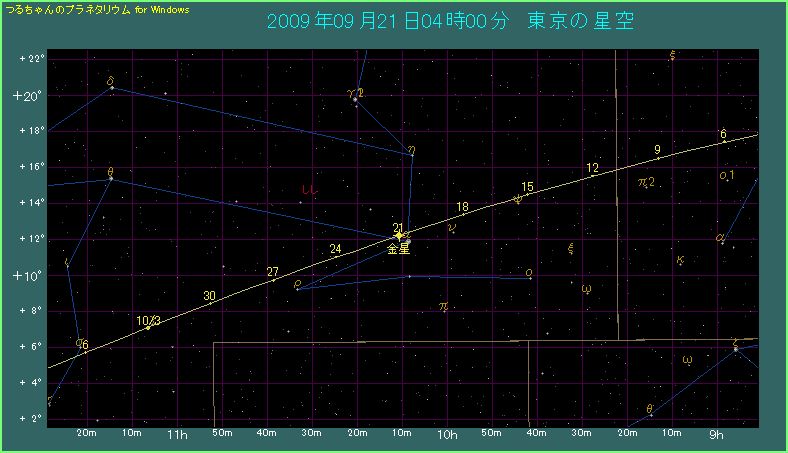This screenshot has height=453, width=788.
Task: Select the kappa star label
Action: pyautogui.click(x=680, y=261)
